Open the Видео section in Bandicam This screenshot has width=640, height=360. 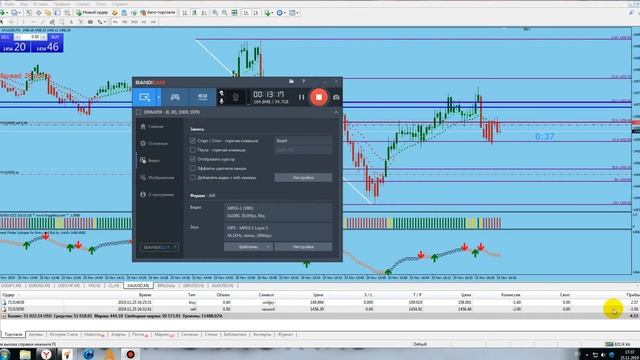click(x=150, y=161)
